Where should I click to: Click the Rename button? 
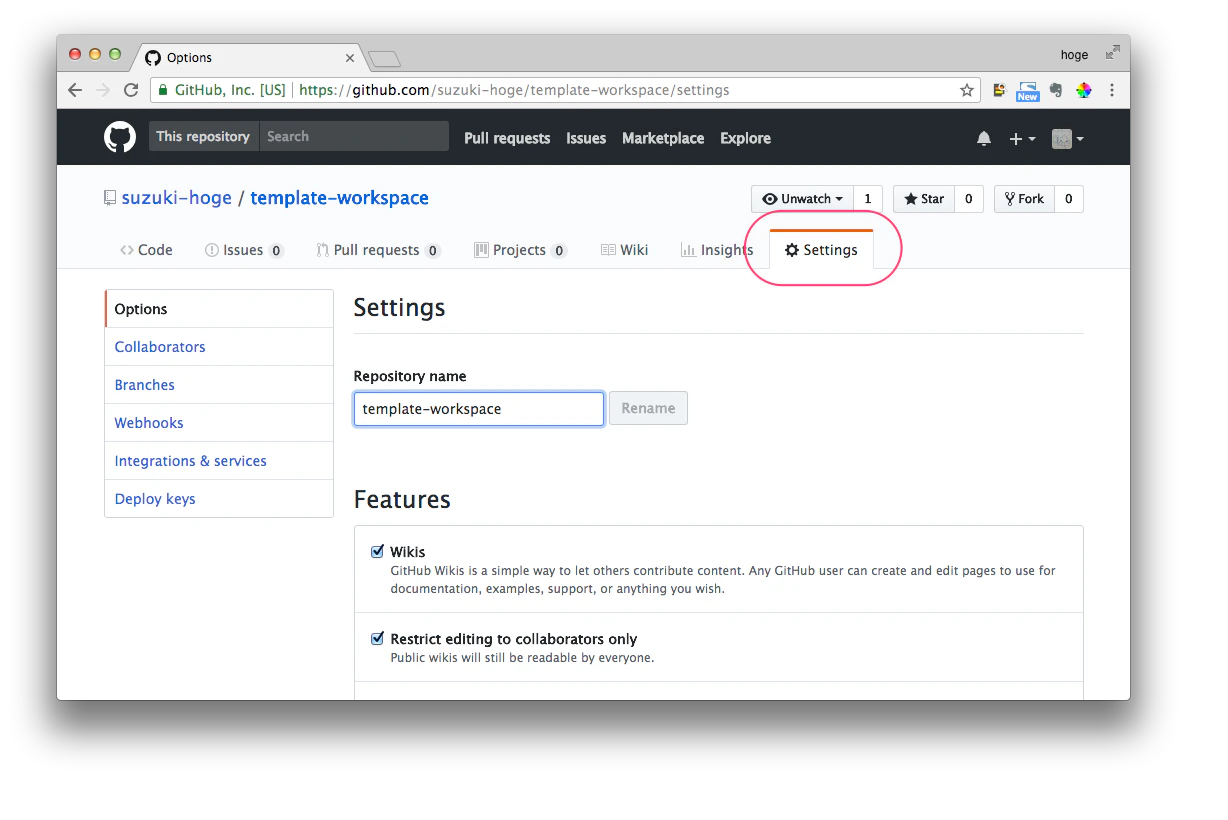[648, 408]
